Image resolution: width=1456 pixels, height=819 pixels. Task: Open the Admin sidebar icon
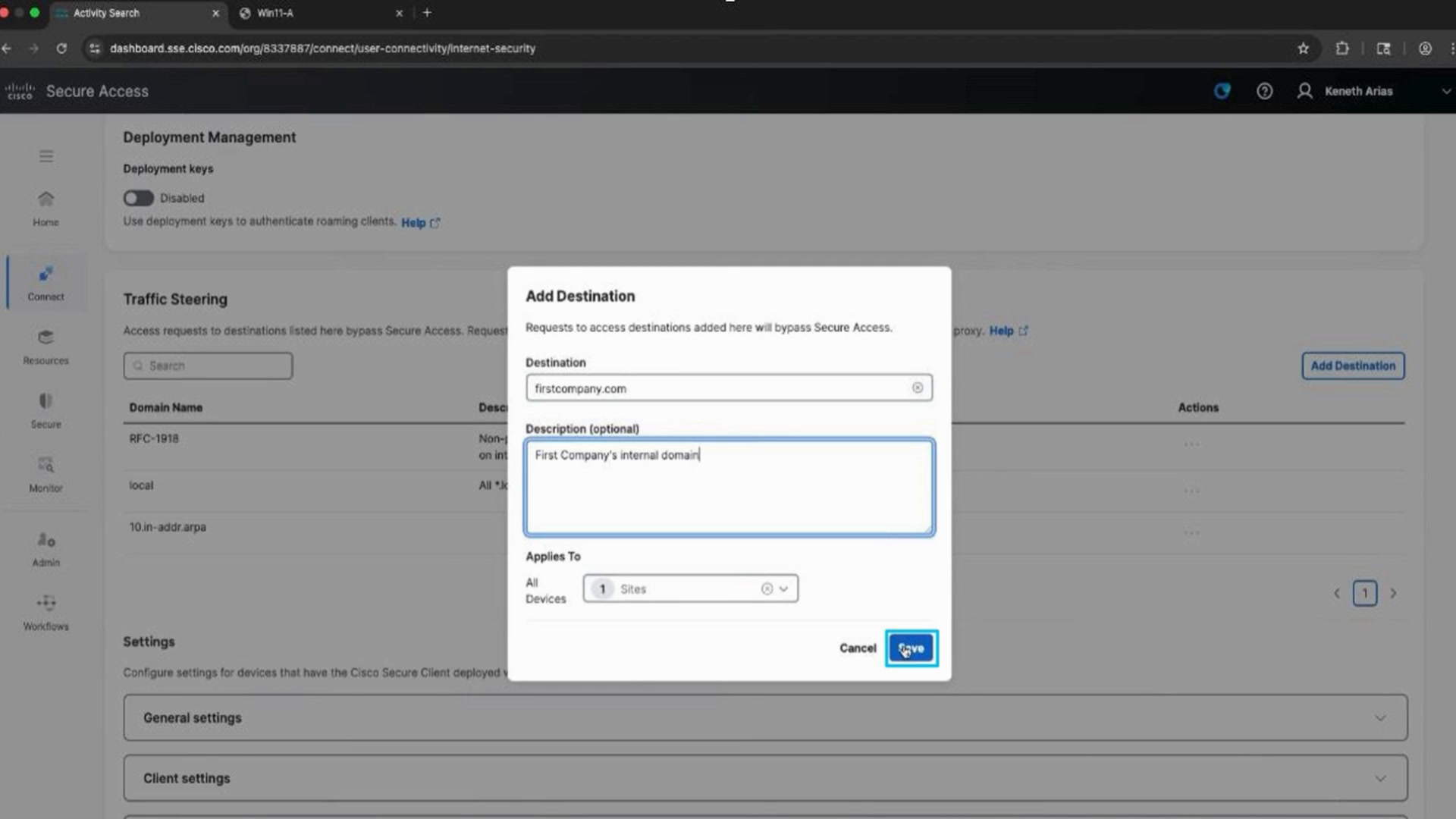(45, 549)
